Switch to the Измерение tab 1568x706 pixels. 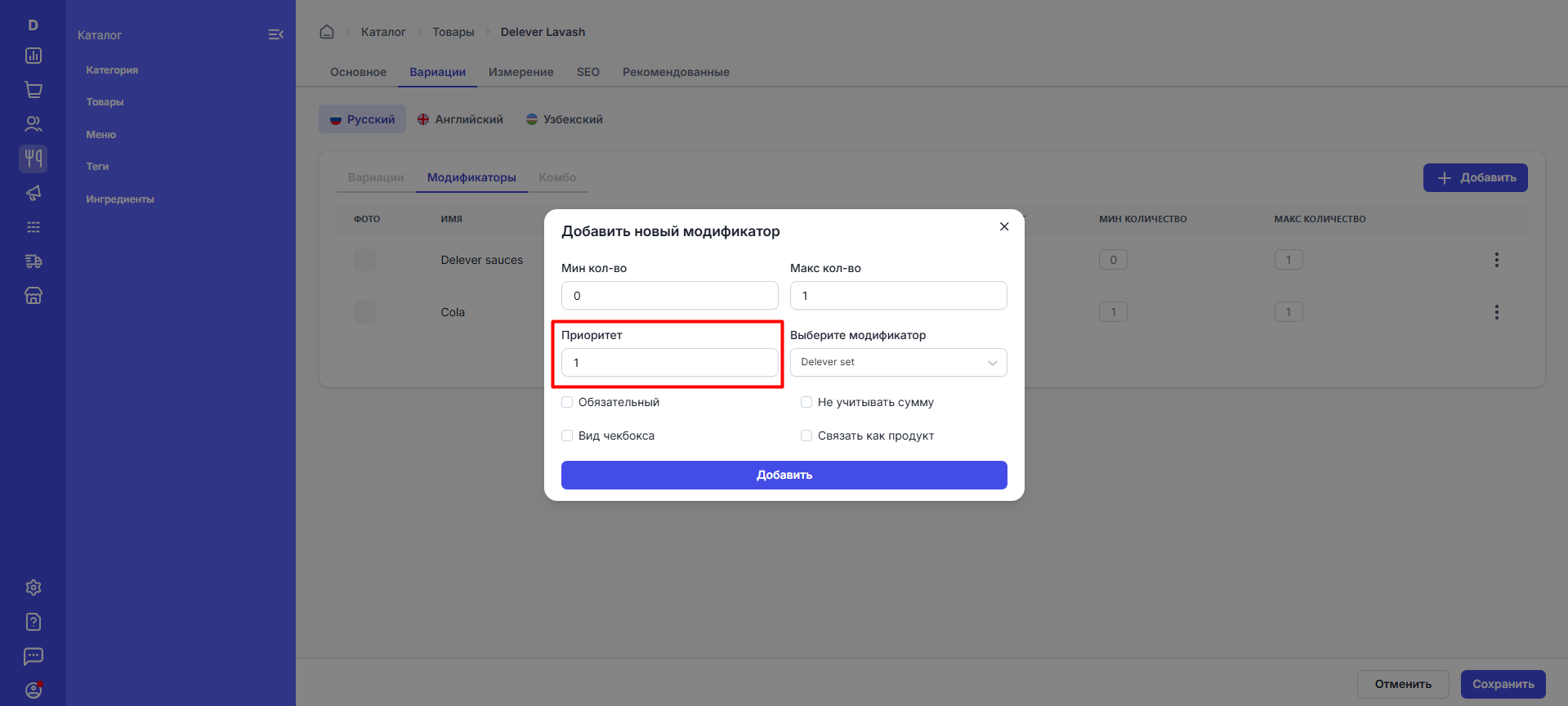click(520, 72)
